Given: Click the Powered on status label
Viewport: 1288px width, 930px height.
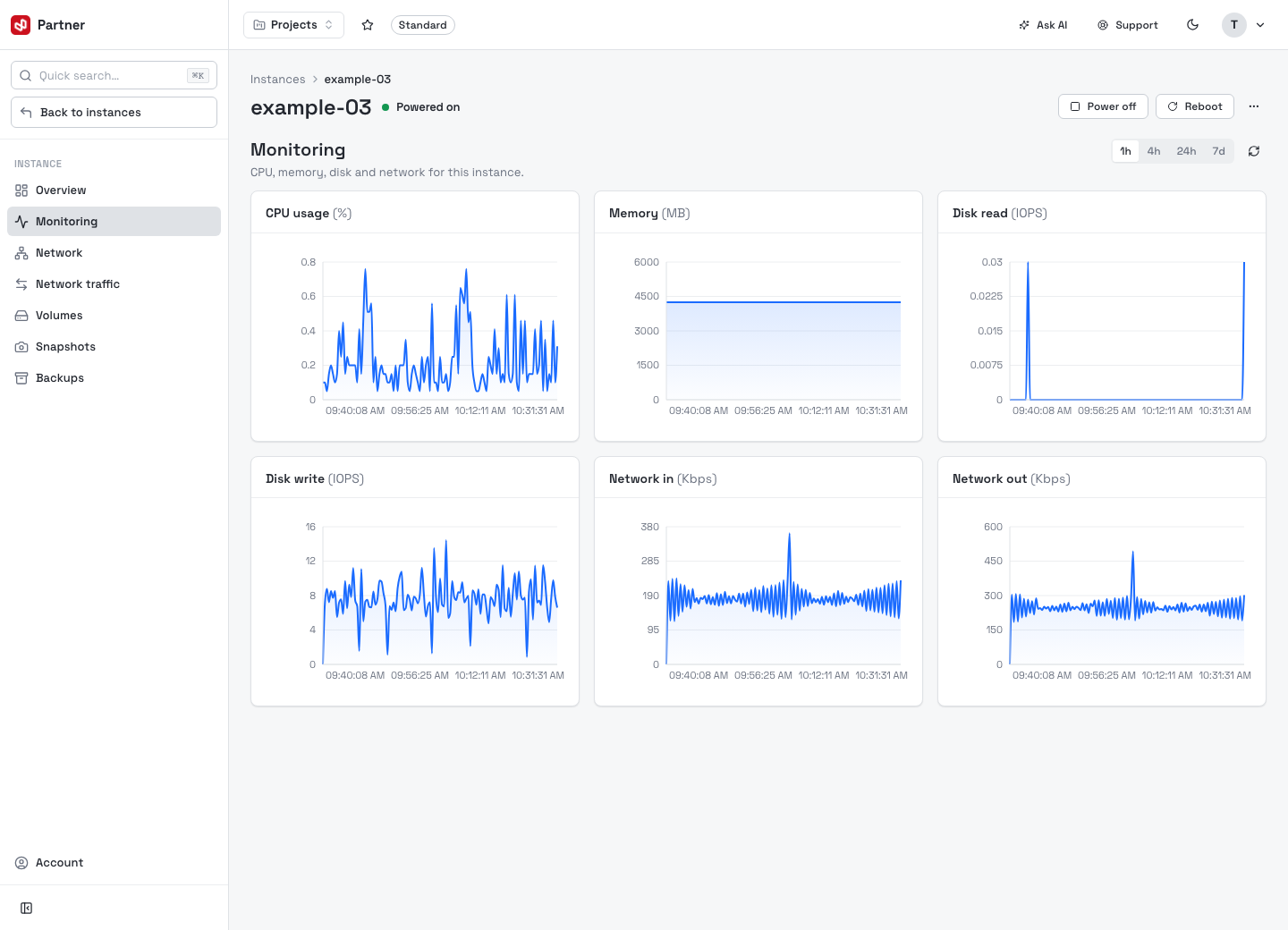Looking at the screenshot, I should coord(428,107).
